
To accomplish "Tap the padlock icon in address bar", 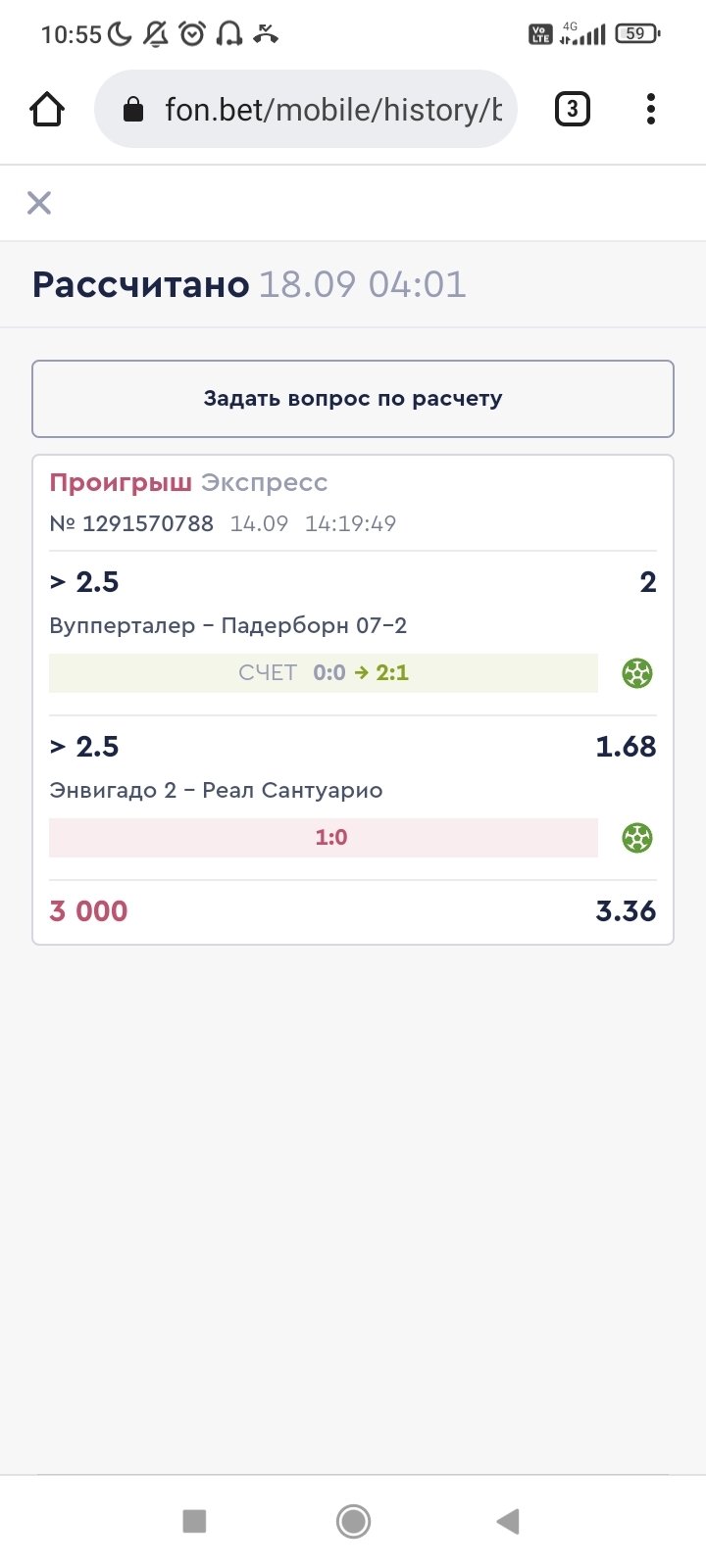I will [133, 110].
